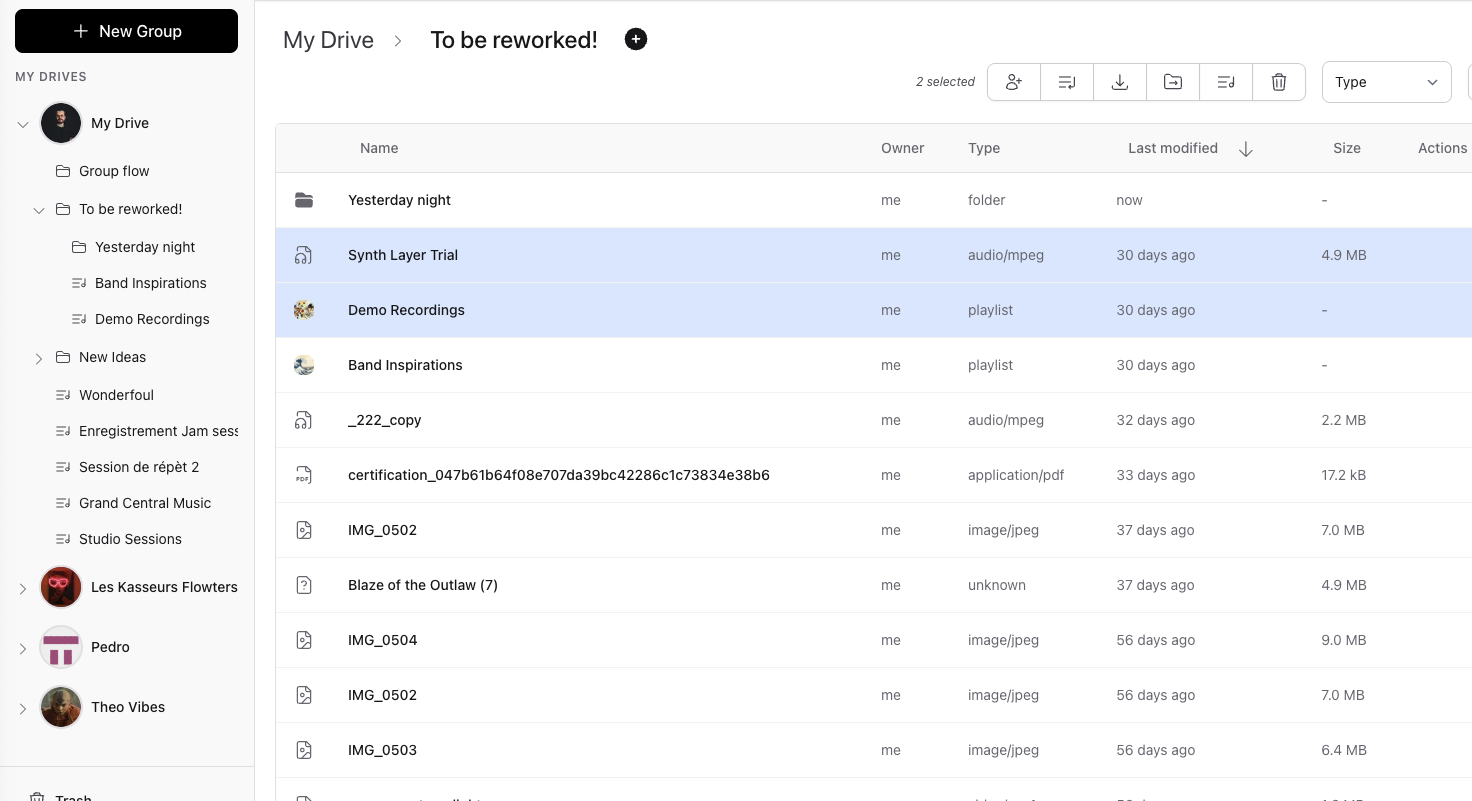
Task: Click the Band Inspirations playlist cover thumbnail
Action: click(x=304, y=365)
